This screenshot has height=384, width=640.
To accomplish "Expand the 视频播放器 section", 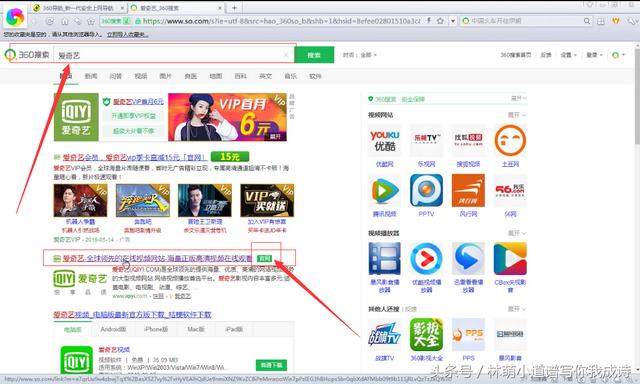I will point(516,233).
